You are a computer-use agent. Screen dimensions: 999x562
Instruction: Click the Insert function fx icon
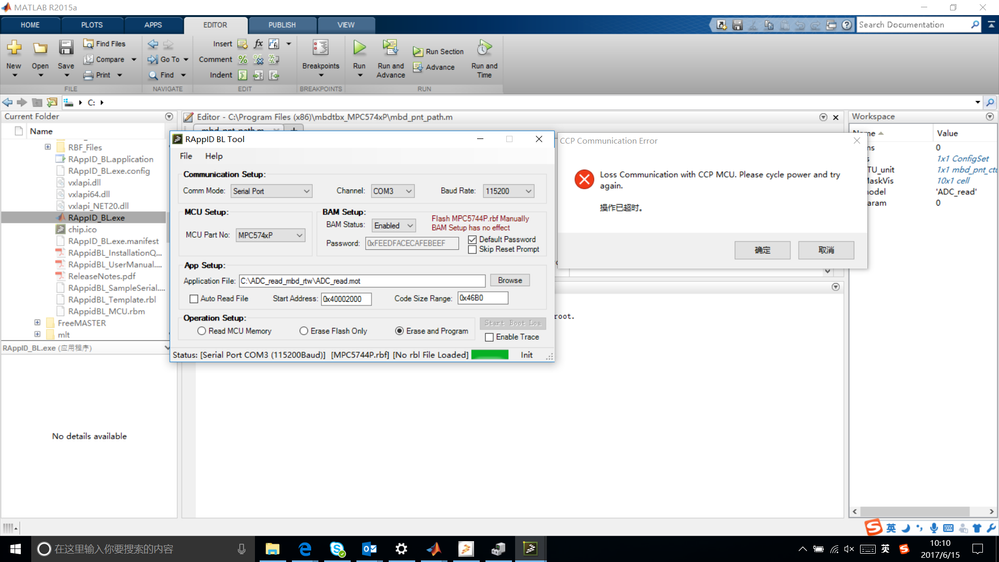point(258,44)
